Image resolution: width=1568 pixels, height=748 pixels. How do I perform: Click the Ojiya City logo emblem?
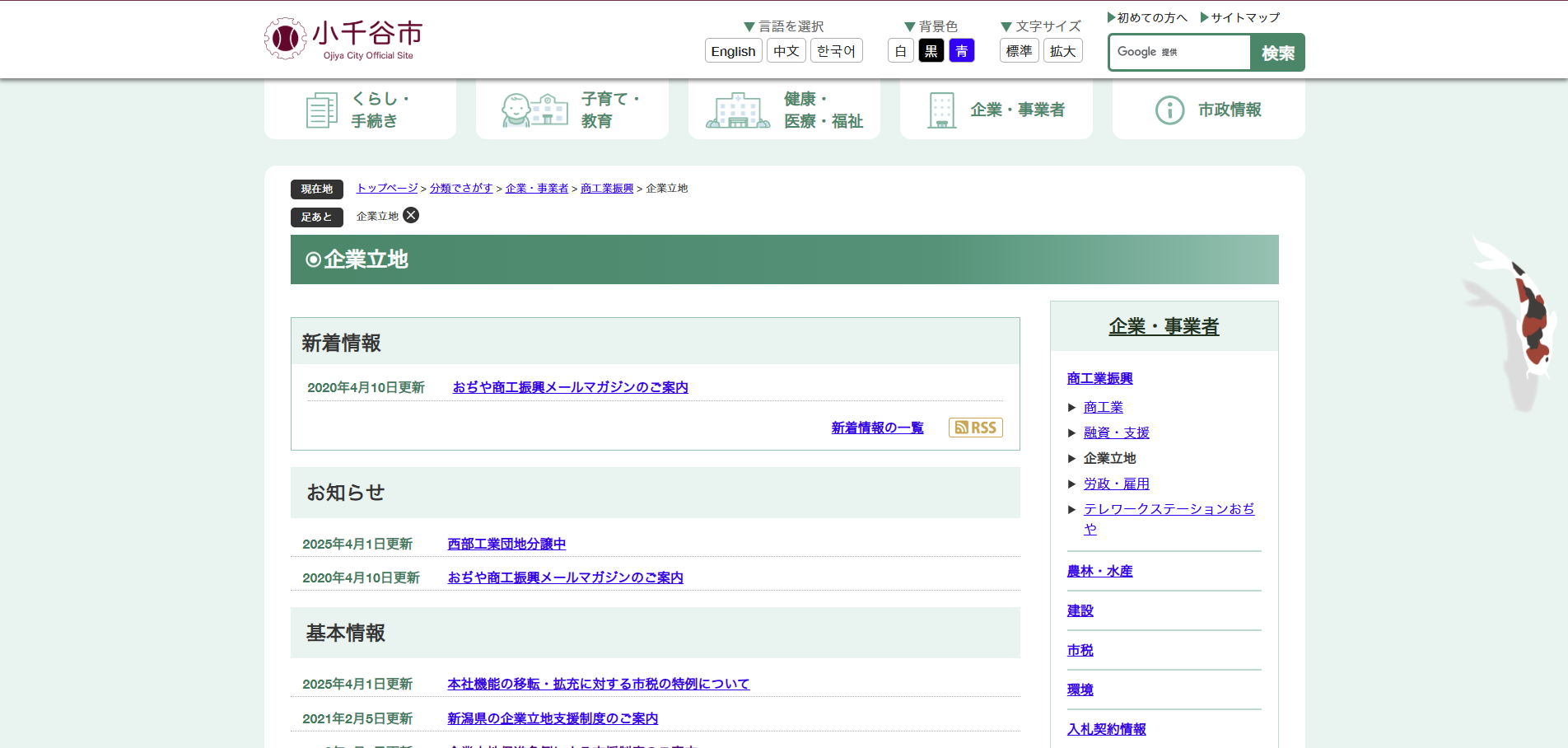(x=285, y=39)
